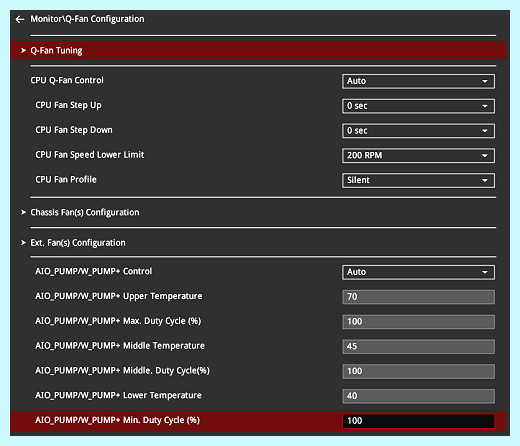Select the CPU Fan Profile label
The image size is (520, 446).
tap(66, 180)
